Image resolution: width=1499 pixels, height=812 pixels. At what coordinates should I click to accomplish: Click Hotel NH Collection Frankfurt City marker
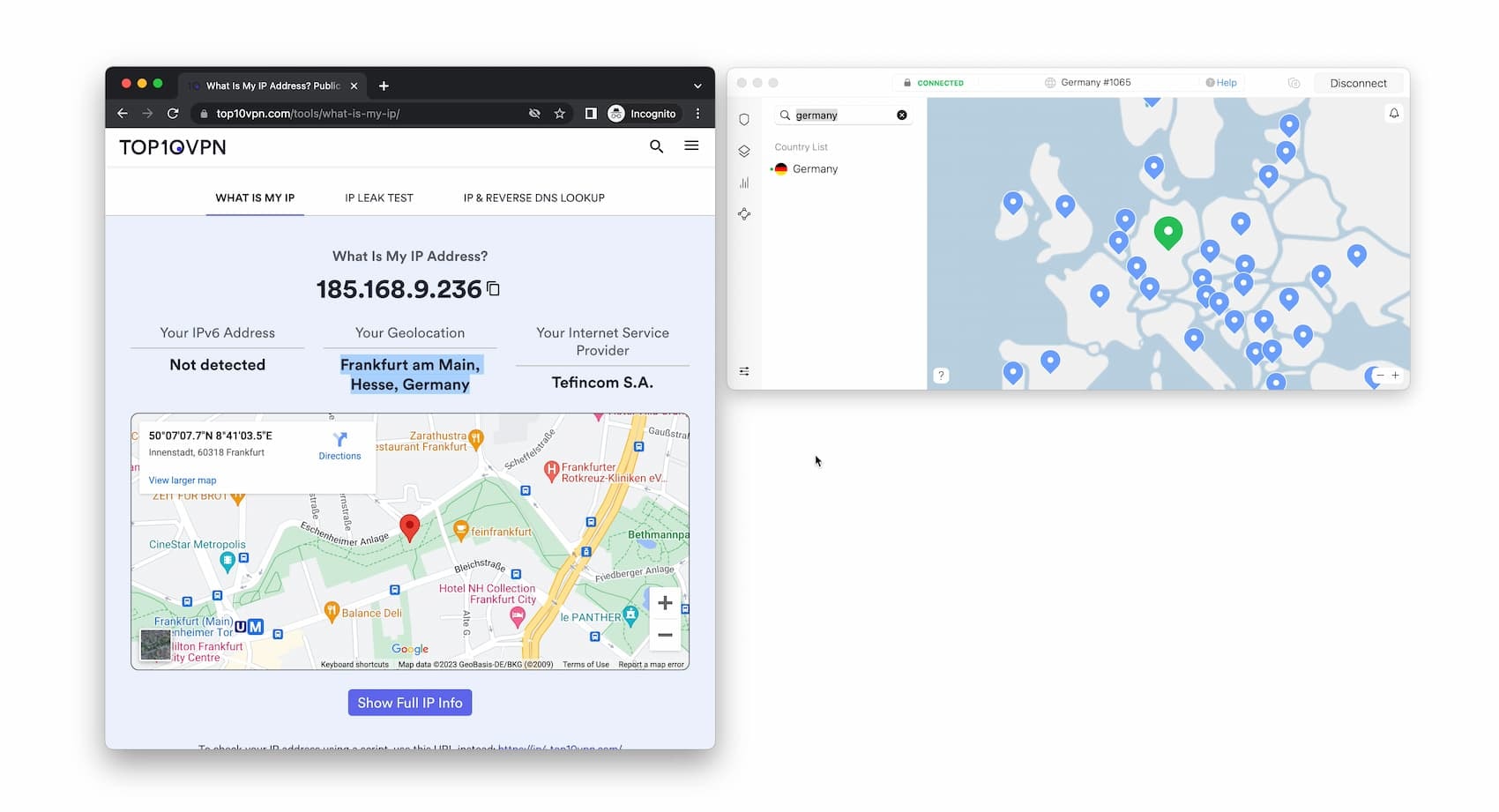point(518,617)
